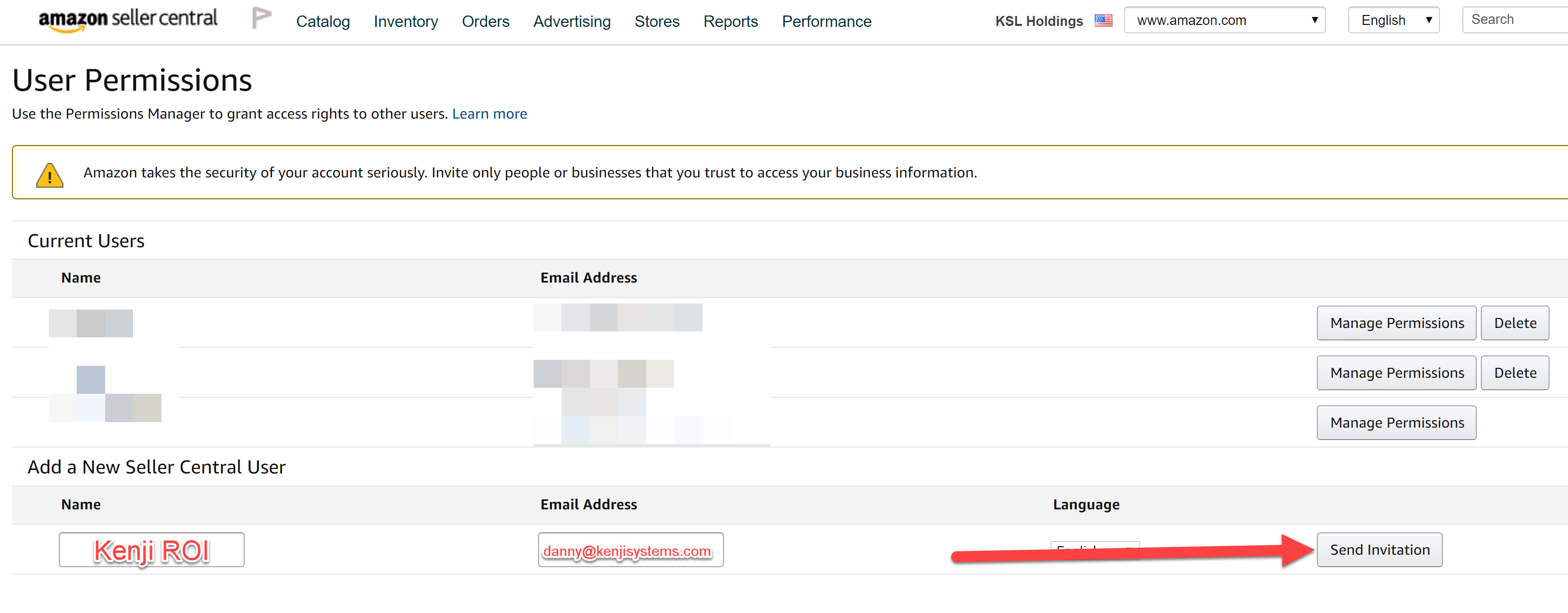Viewport: 1568px width, 613px height.
Task: Click the yellow warning triangle icon
Action: (49, 175)
